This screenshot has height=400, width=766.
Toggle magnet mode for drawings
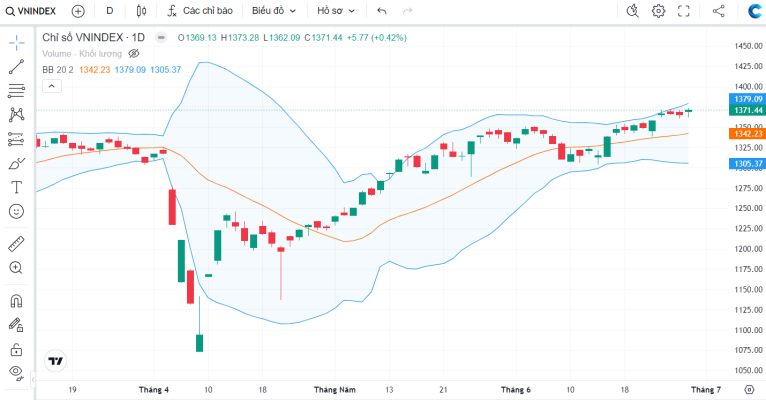click(x=16, y=301)
